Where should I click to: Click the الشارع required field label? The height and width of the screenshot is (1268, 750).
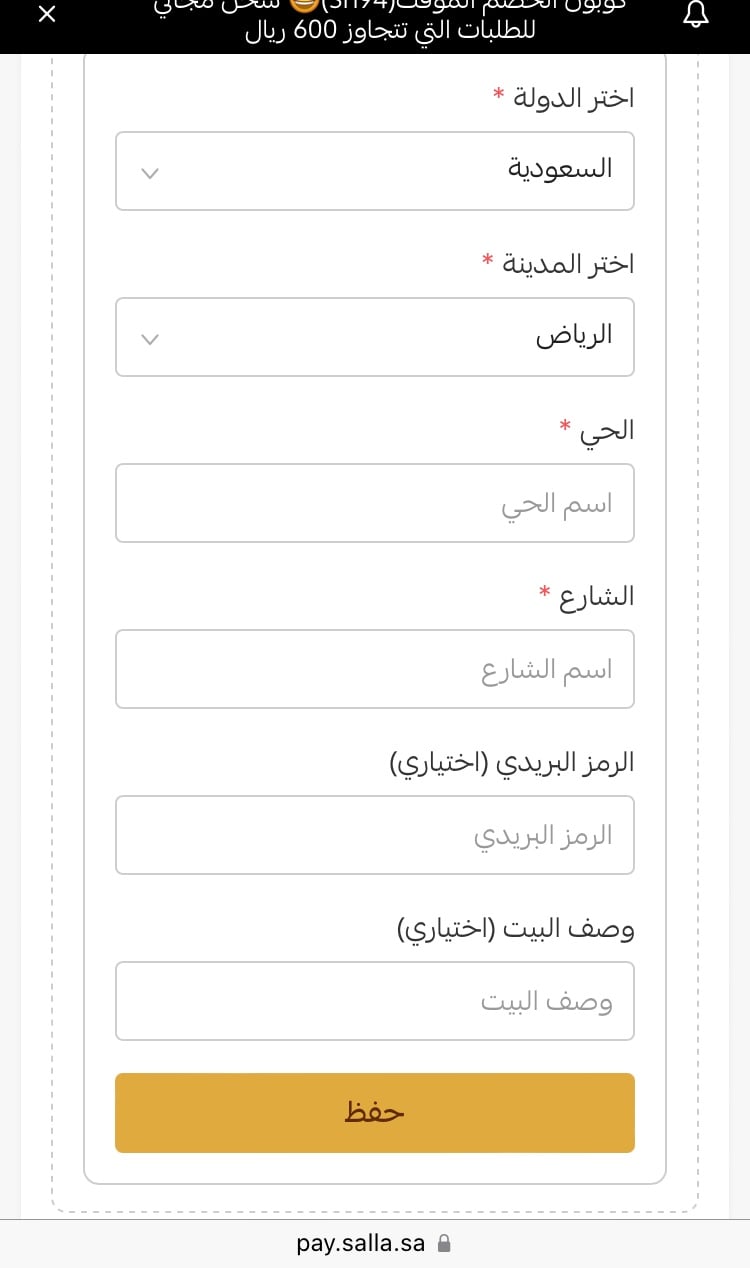click(x=597, y=597)
